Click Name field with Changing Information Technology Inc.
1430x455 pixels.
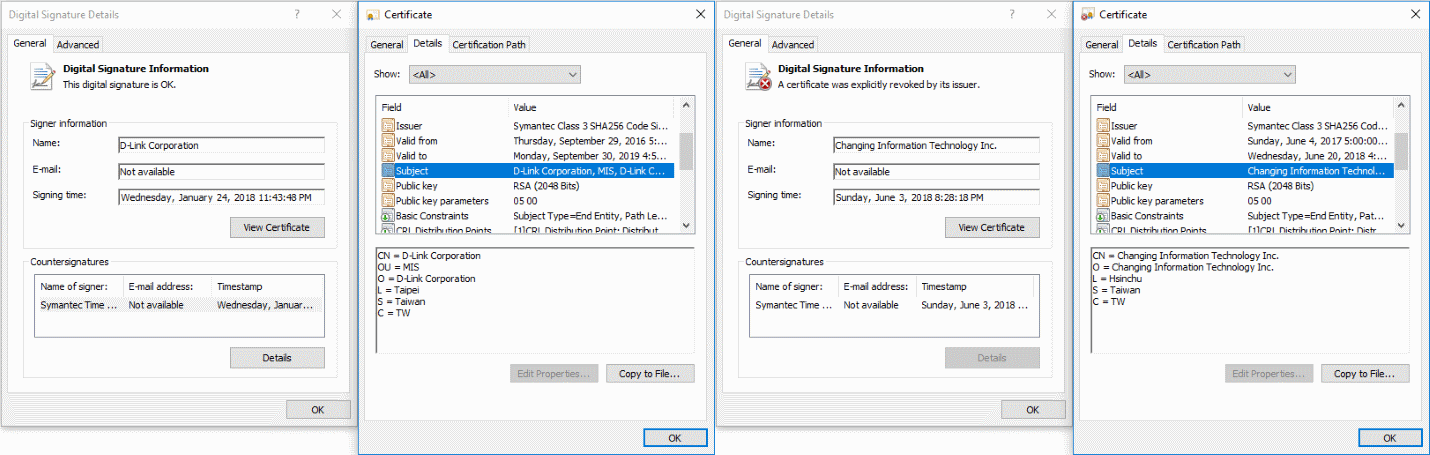click(x=936, y=145)
